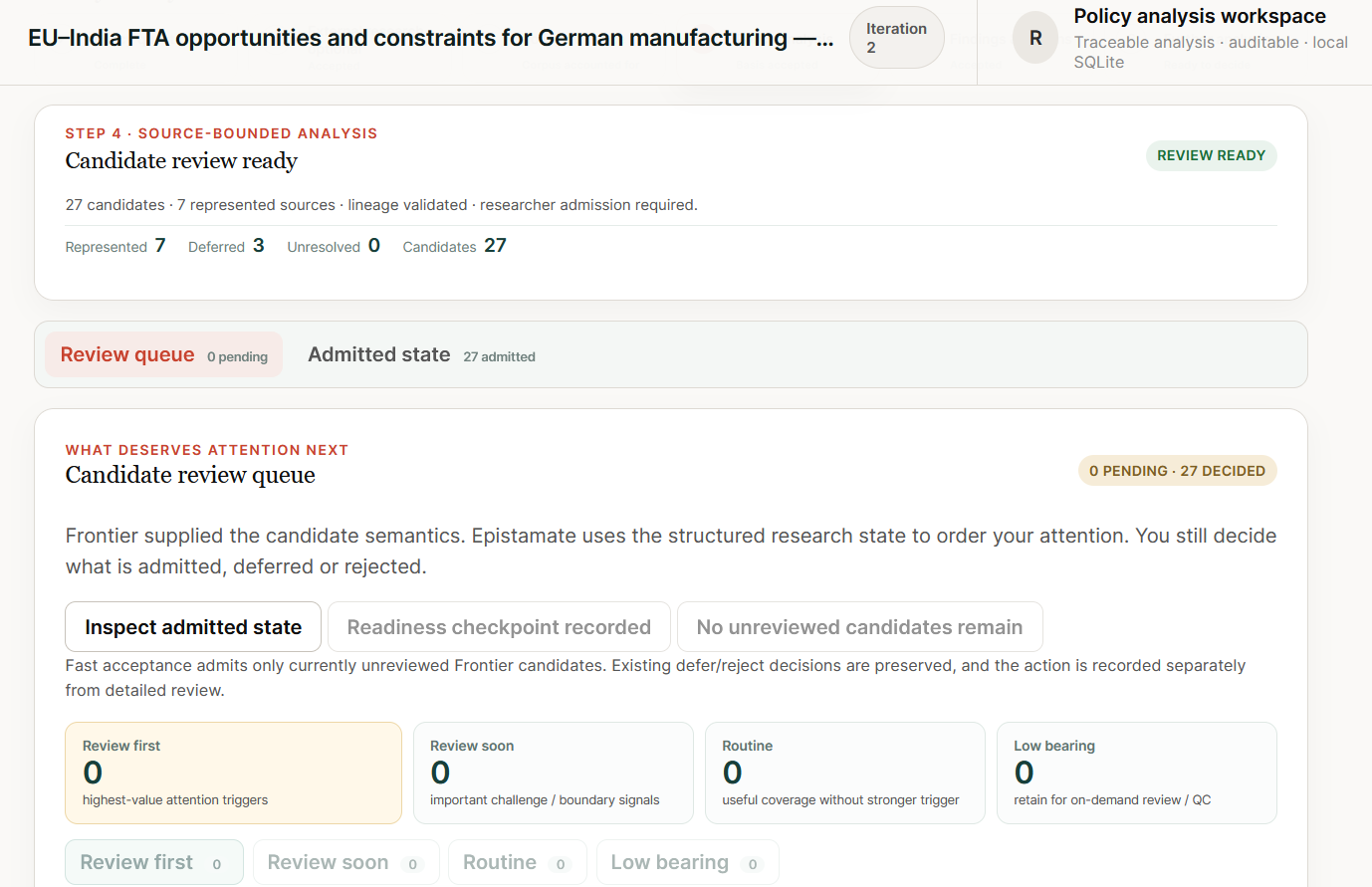Open the Review first filter tab
Screen dimensions: 1372x887
154,862
